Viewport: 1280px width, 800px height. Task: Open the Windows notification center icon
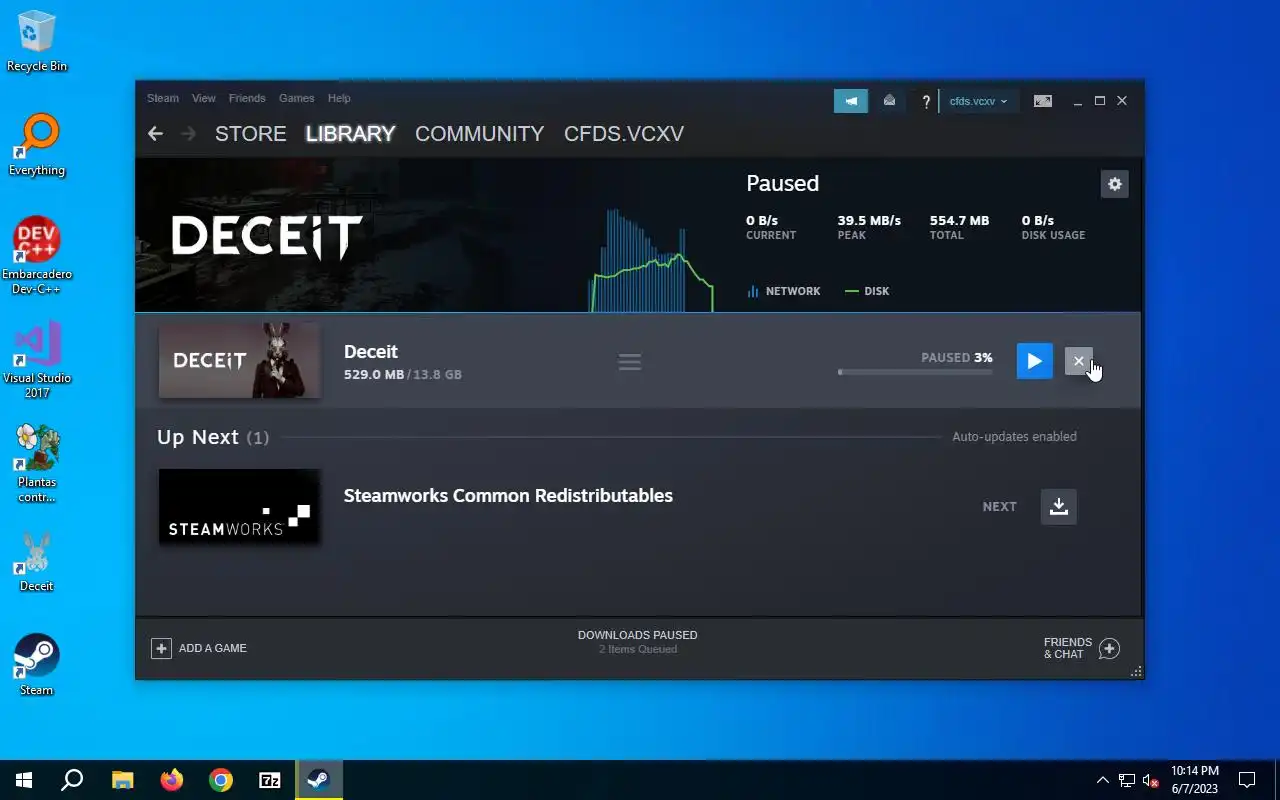click(x=1247, y=780)
